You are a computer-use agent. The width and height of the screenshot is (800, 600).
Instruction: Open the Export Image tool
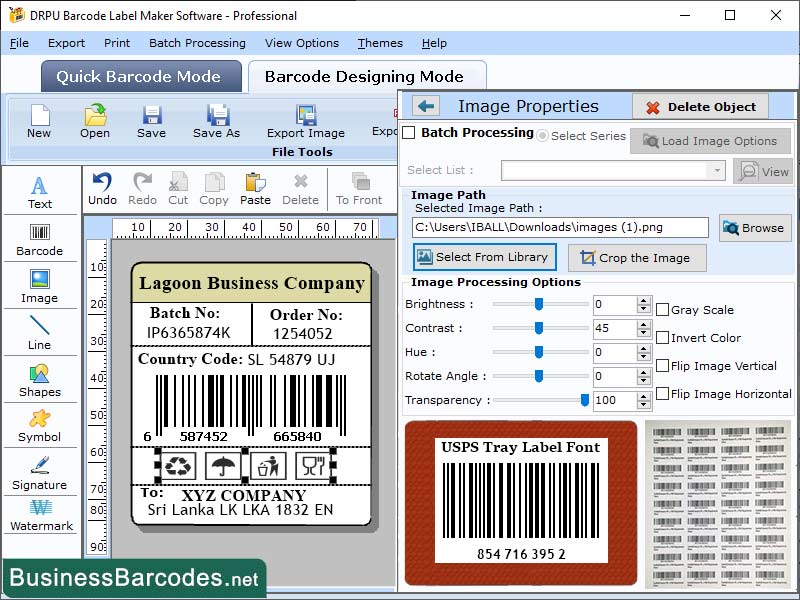coord(305,122)
